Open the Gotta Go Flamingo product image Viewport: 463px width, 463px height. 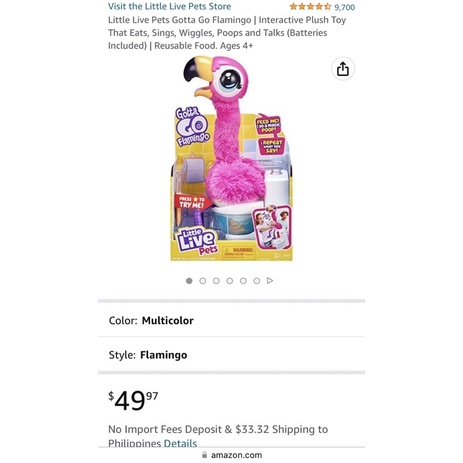click(x=231, y=158)
